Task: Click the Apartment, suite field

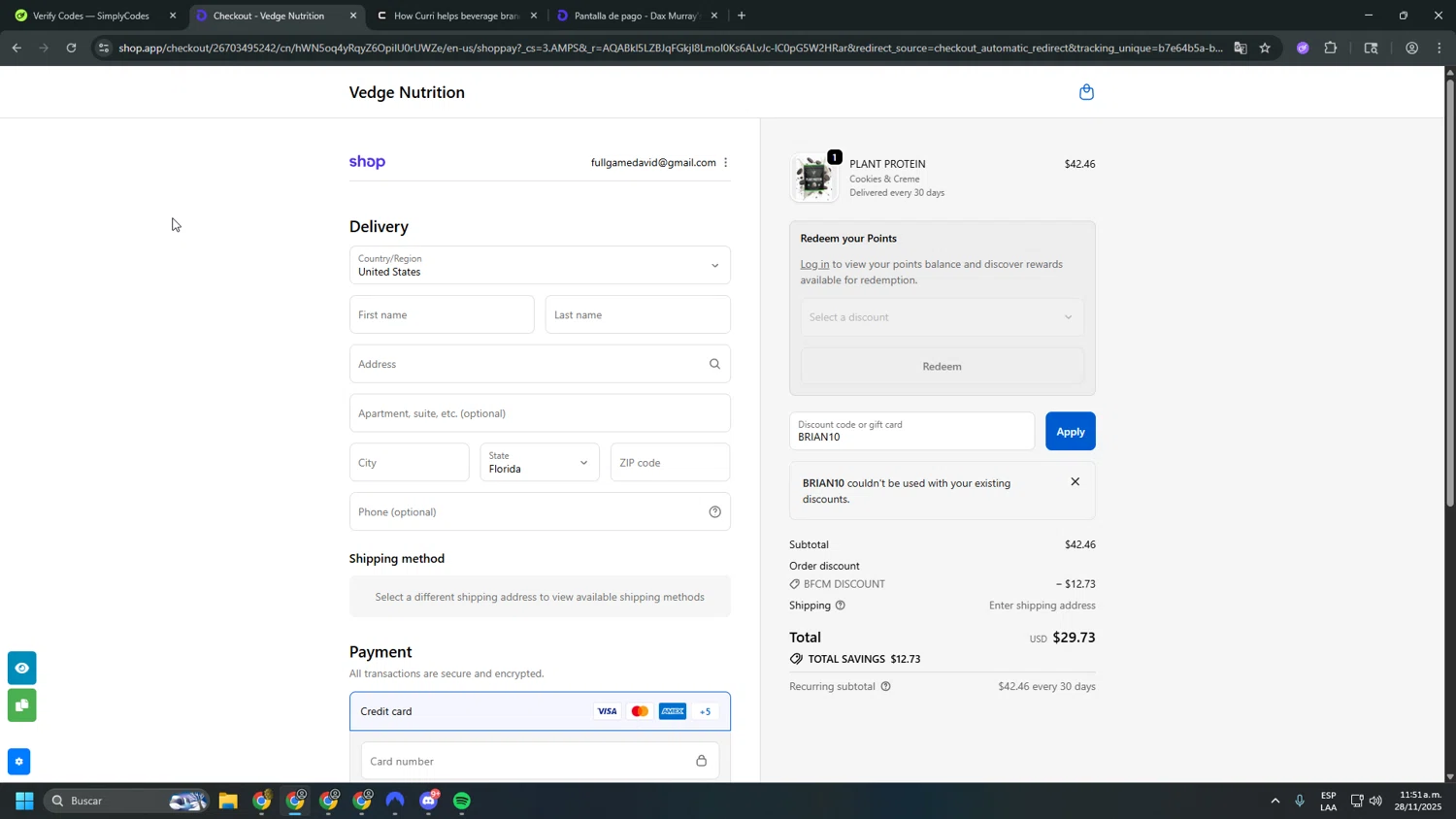Action: point(540,413)
